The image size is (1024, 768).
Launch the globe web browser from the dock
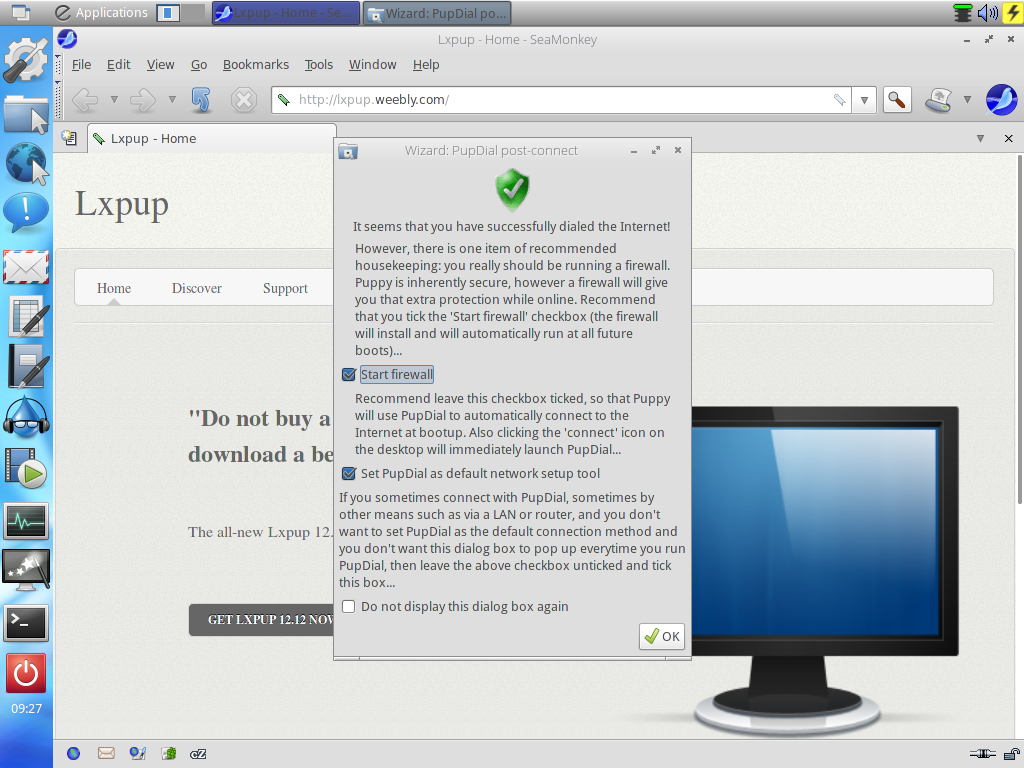pyautogui.click(x=26, y=163)
